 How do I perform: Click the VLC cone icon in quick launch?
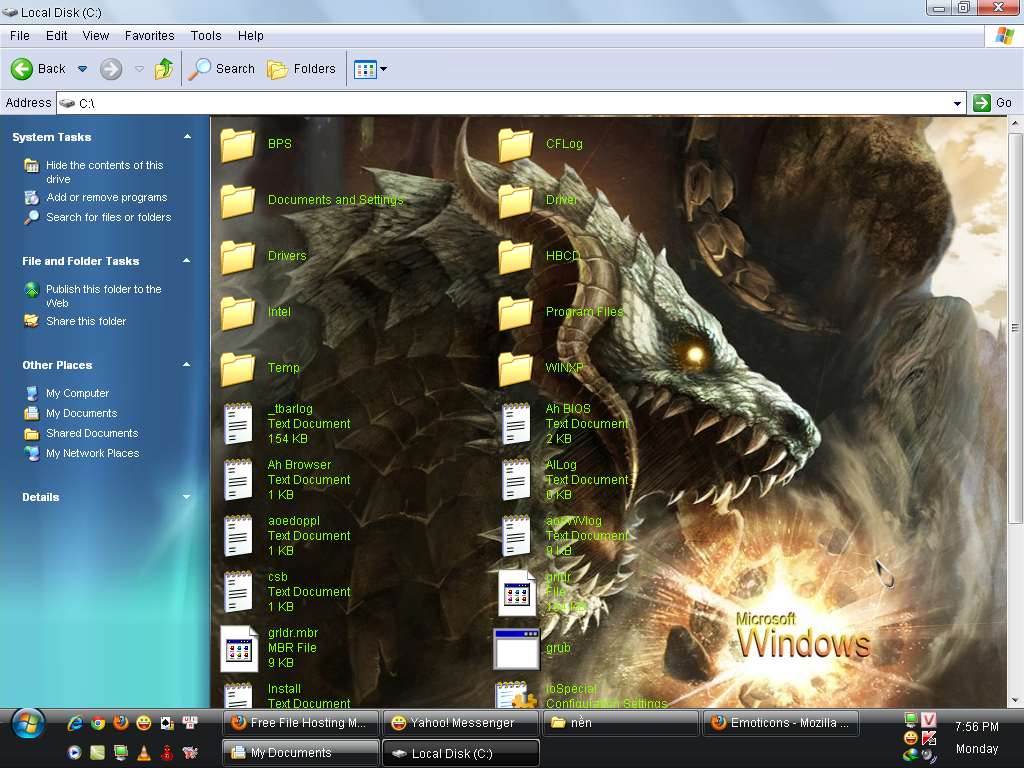(143, 751)
